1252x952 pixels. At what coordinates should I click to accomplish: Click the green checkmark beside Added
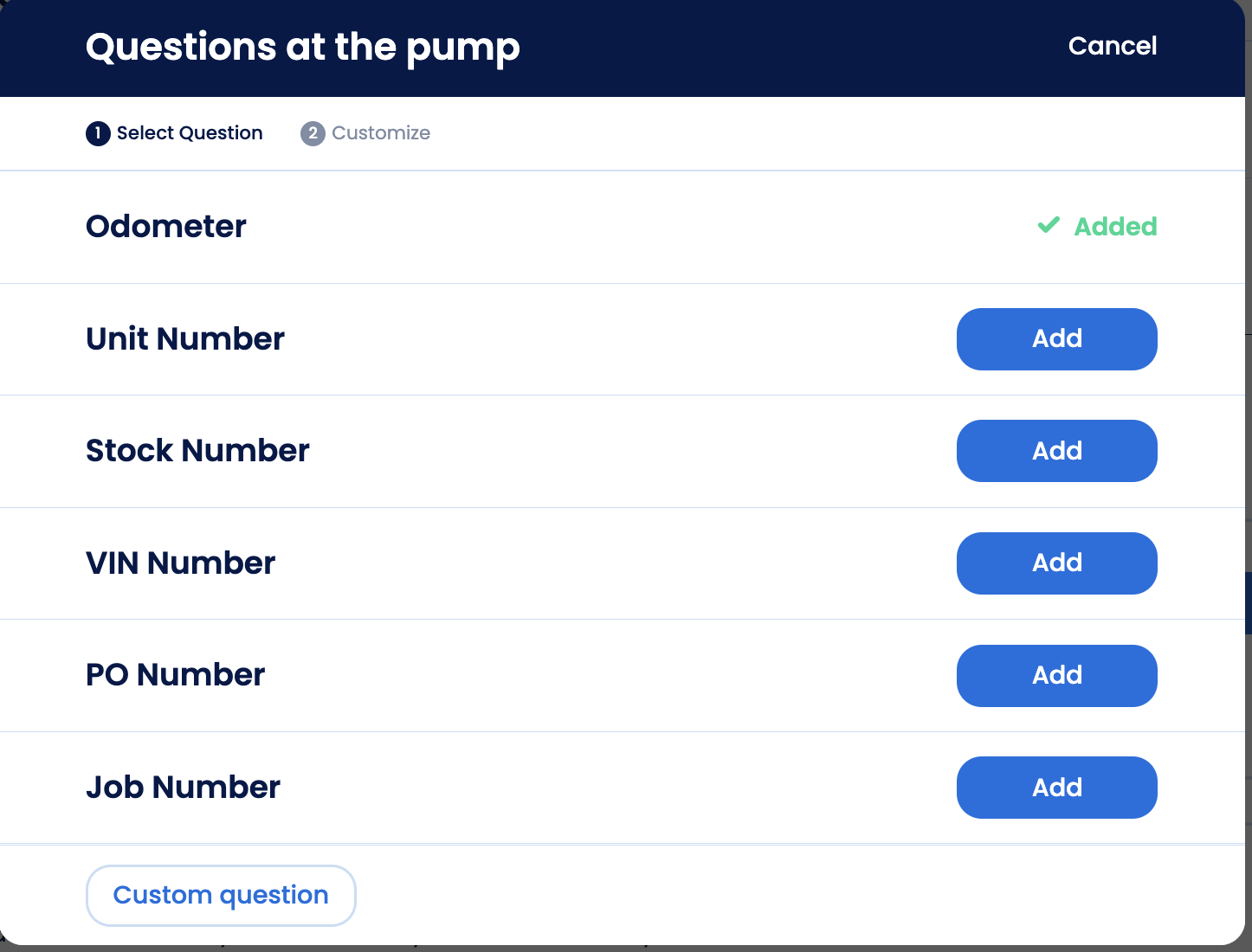[1049, 226]
